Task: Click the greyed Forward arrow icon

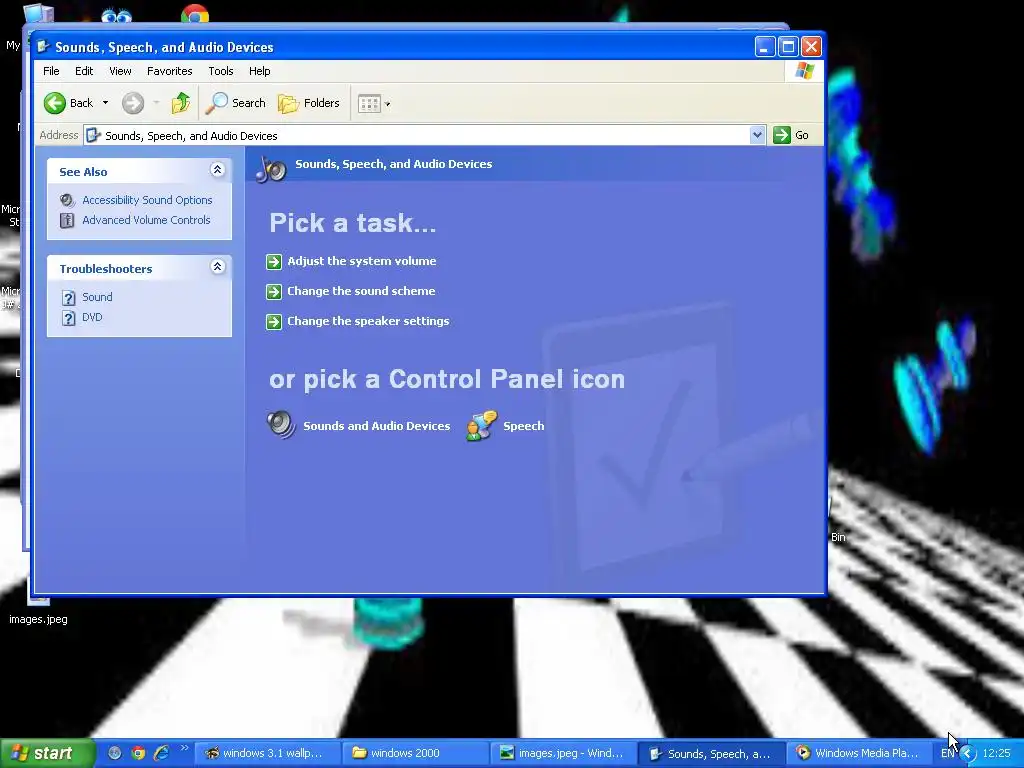Action: pos(133,103)
